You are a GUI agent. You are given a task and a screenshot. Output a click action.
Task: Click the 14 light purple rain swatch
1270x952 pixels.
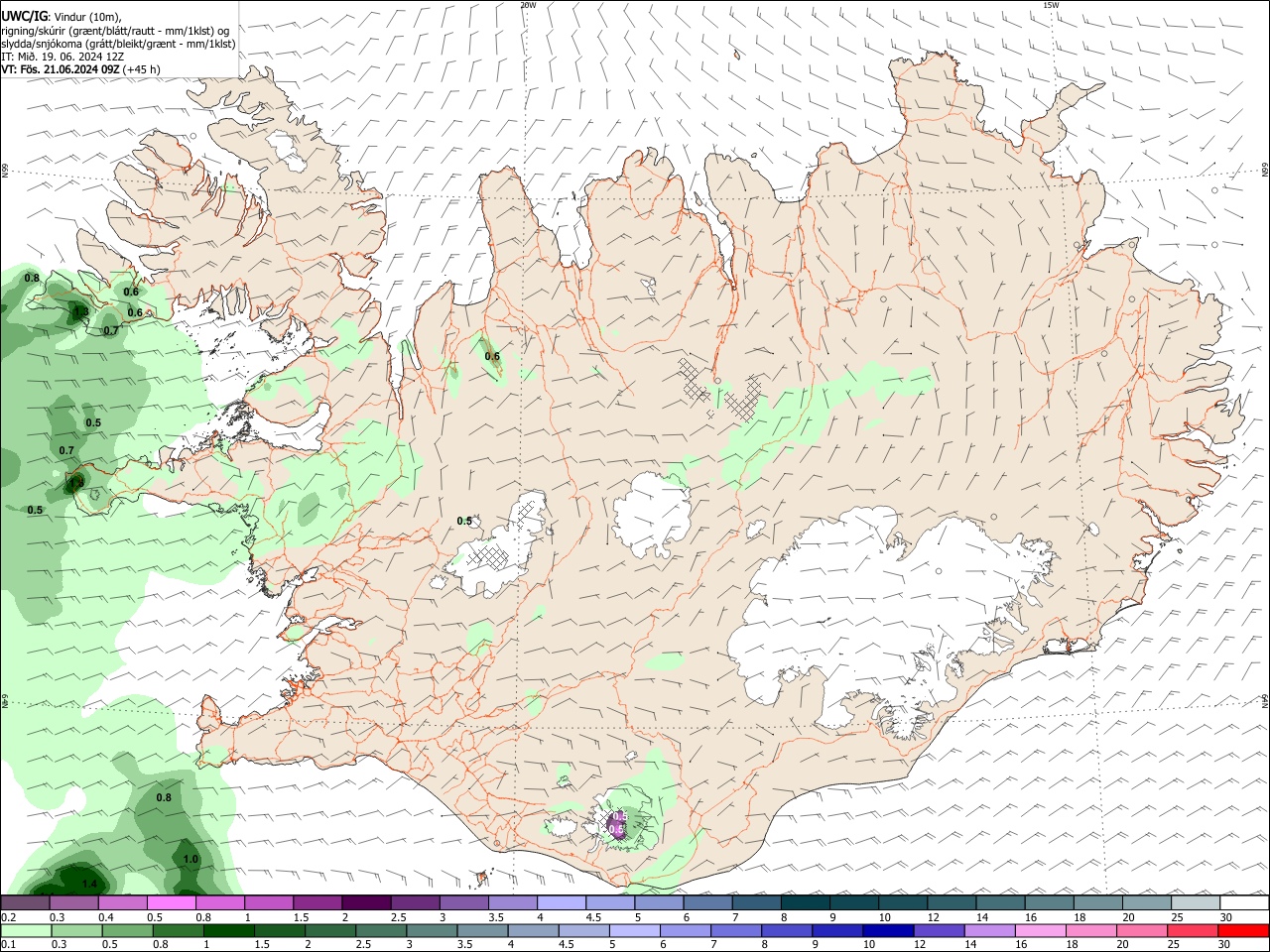coord(990,930)
